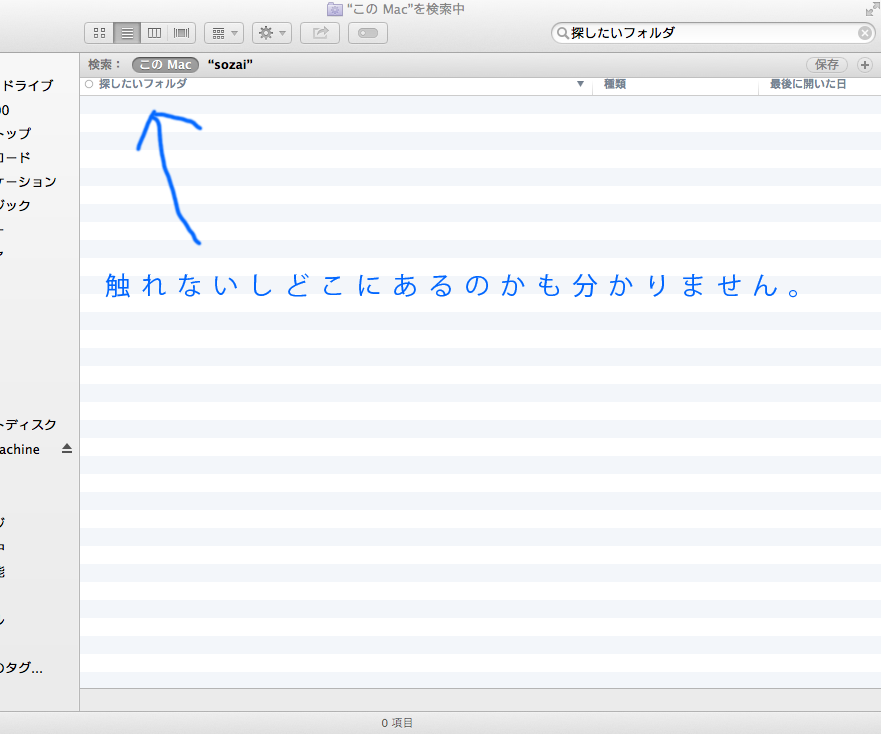Viewport: 881px width, 734px height.
Task: Select the "sozai" search scope
Action: click(x=230, y=65)
